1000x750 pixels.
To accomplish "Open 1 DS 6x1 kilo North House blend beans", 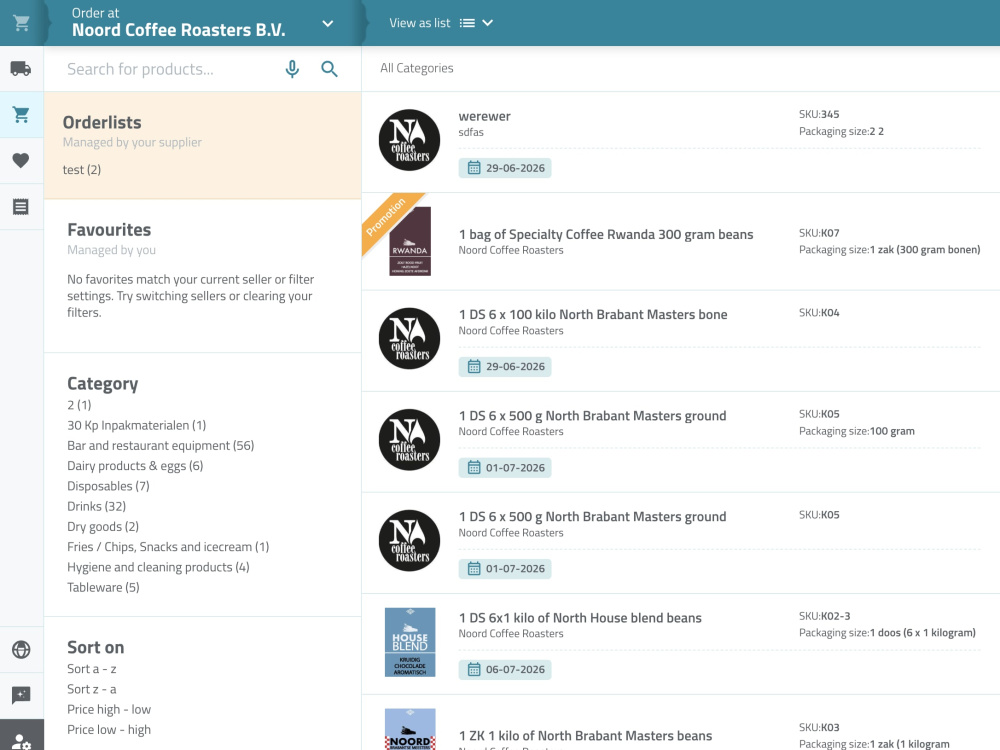I will pos(580,617).
